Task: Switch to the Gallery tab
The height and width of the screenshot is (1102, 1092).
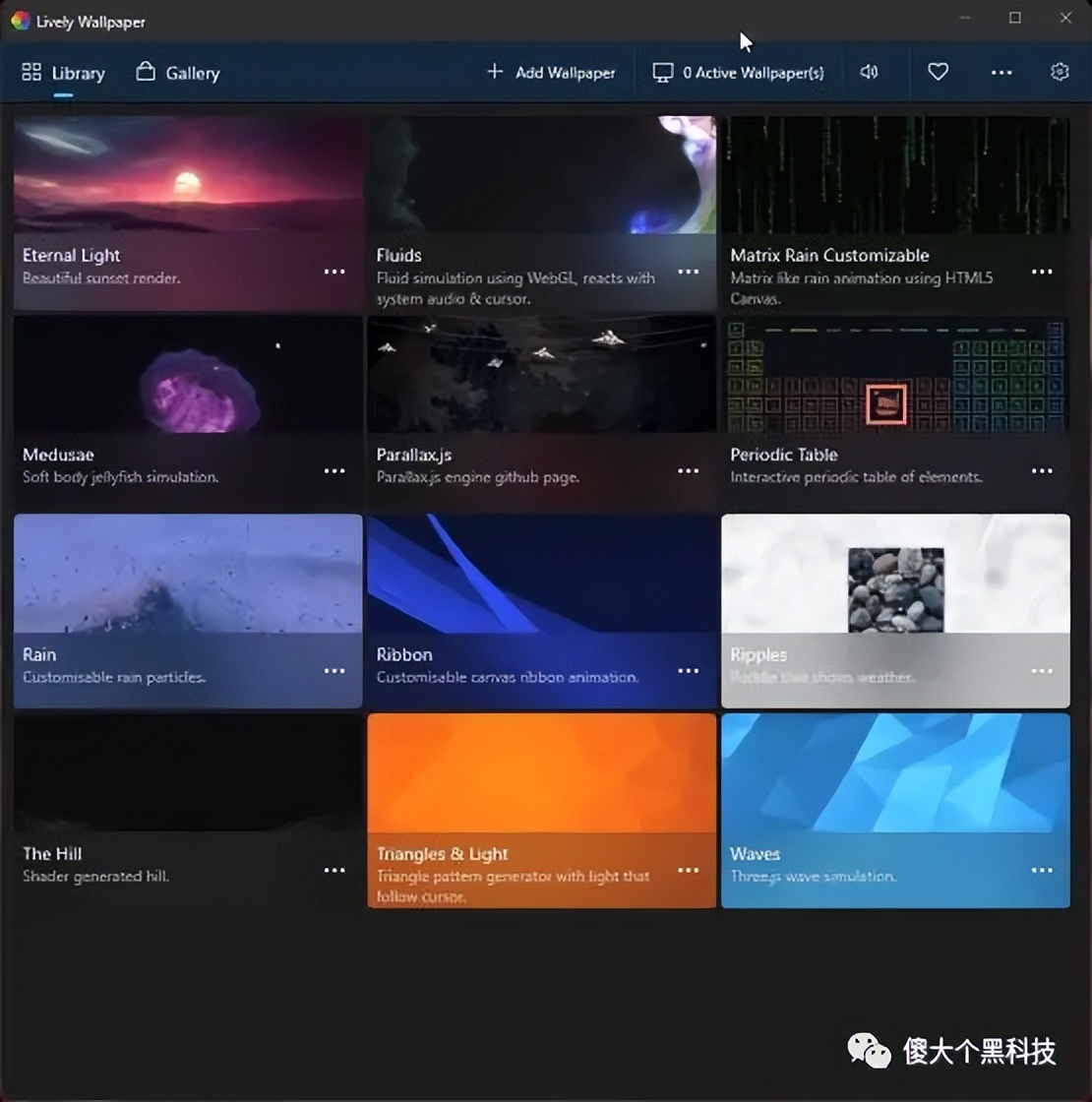Action: [x=178, y=73]
